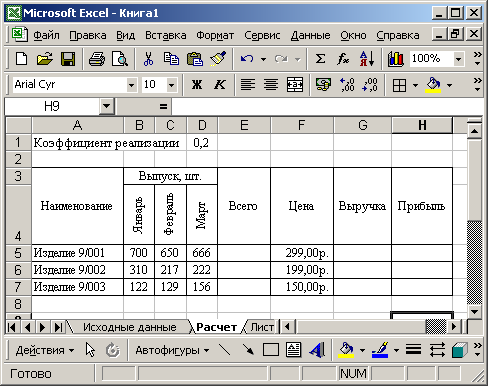
Task: Open the Файл menu
Action: tap(46, 35)
